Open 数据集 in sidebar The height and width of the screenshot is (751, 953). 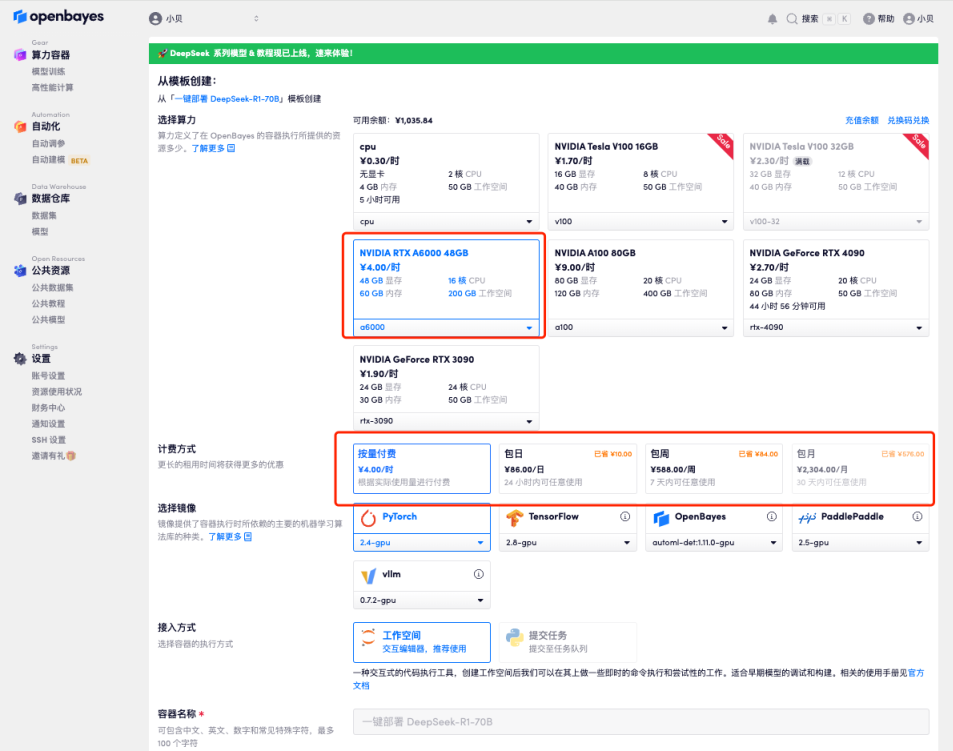[x=44, y=215]
